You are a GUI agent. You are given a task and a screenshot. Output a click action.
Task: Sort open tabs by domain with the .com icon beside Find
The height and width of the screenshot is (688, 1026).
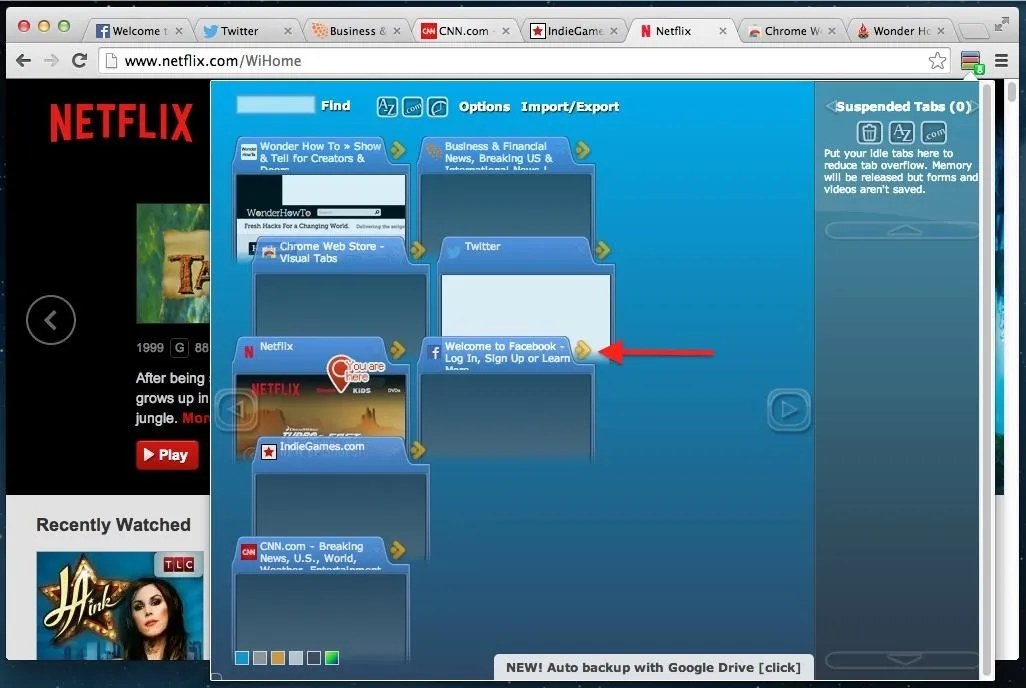[x=412, y=107]
